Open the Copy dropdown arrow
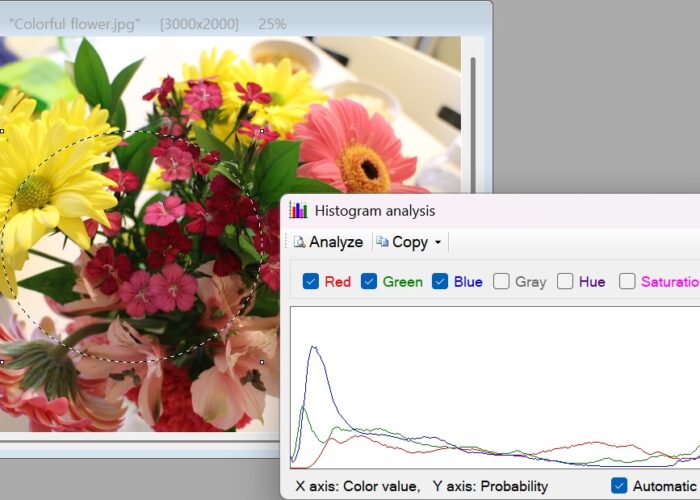The image size is (700, 500). pos(438,242)
